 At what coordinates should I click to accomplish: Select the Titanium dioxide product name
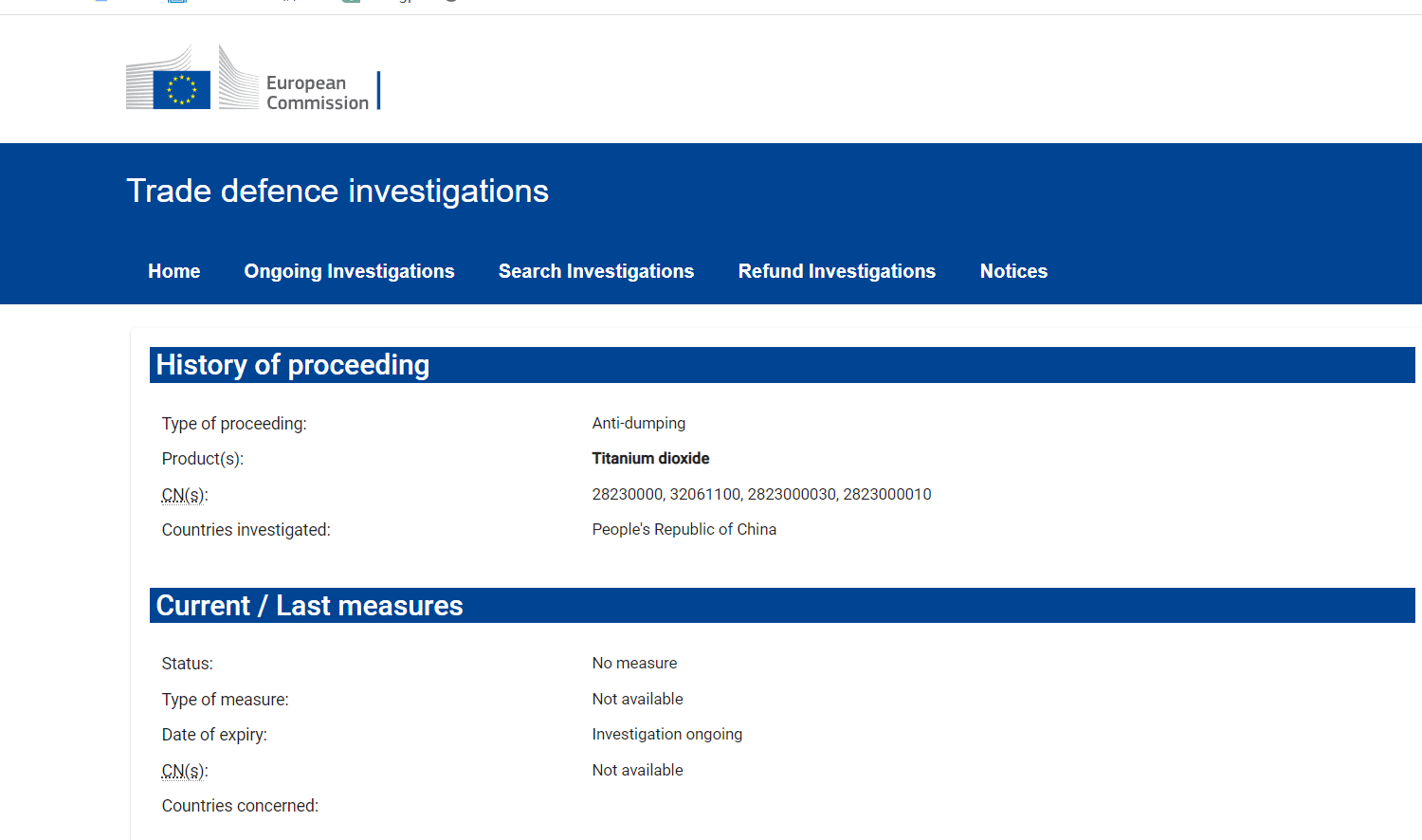(x=650, y=459)
